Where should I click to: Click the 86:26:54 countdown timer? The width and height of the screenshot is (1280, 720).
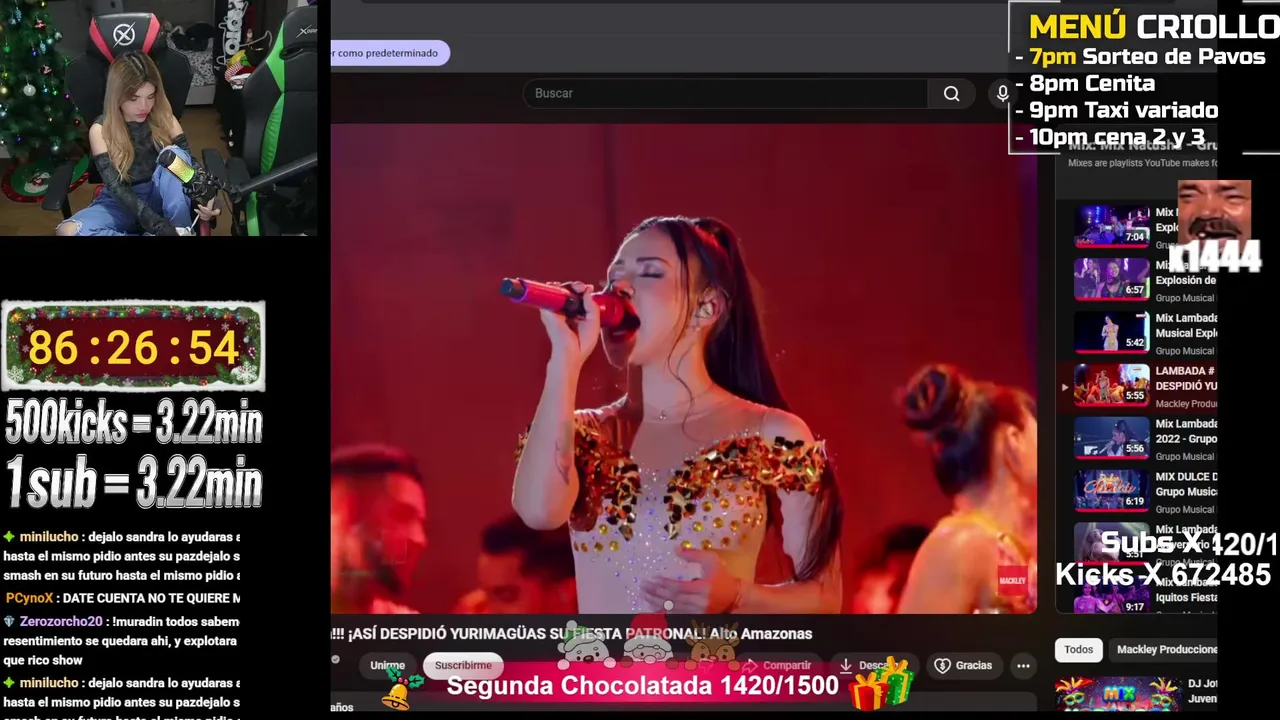tap(133, 347)
